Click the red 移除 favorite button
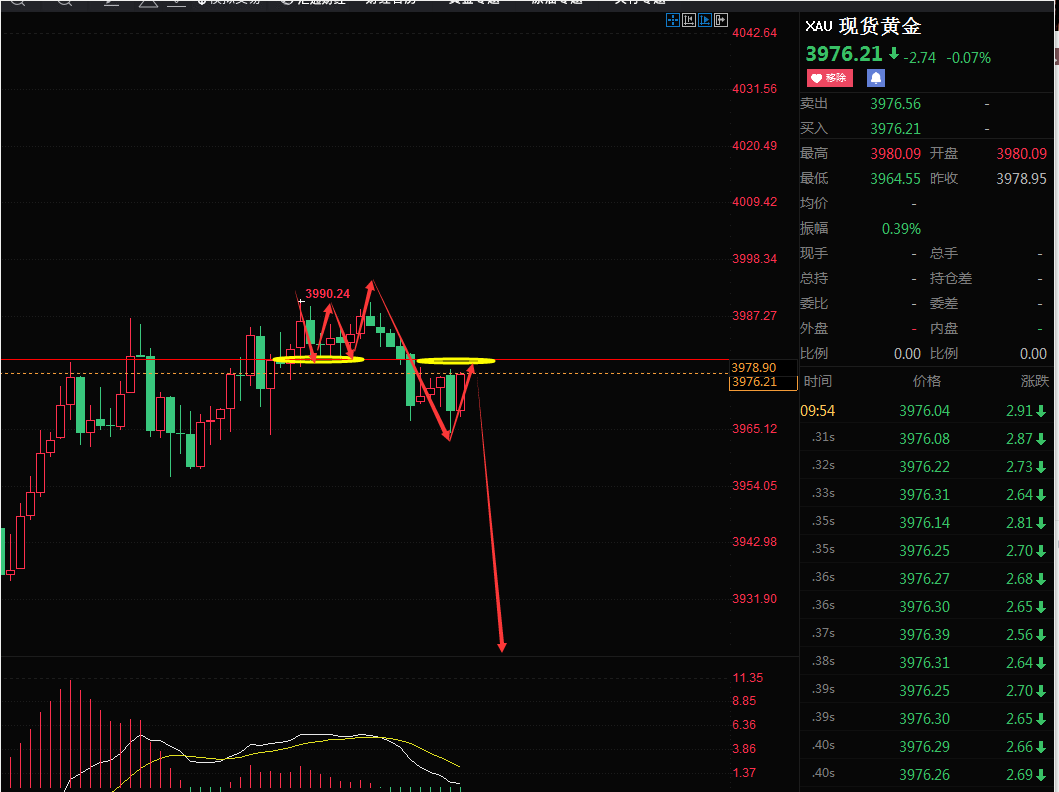Screen dimensions: 1059x792 coord(829,78)
